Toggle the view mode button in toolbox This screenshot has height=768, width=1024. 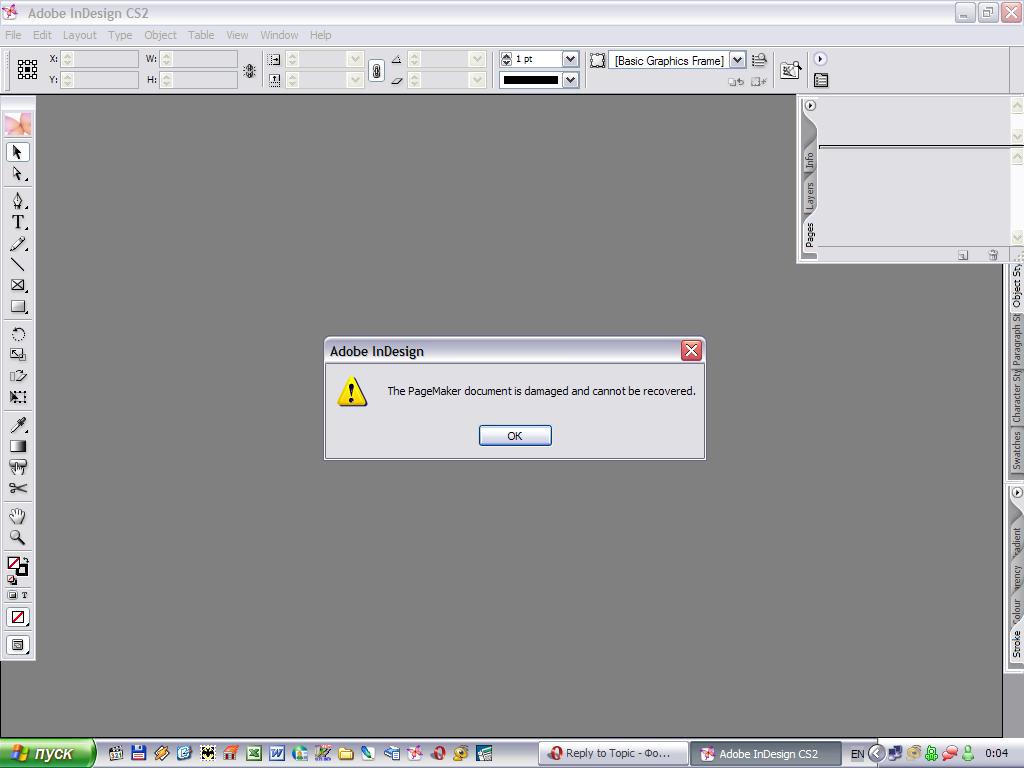18,645
